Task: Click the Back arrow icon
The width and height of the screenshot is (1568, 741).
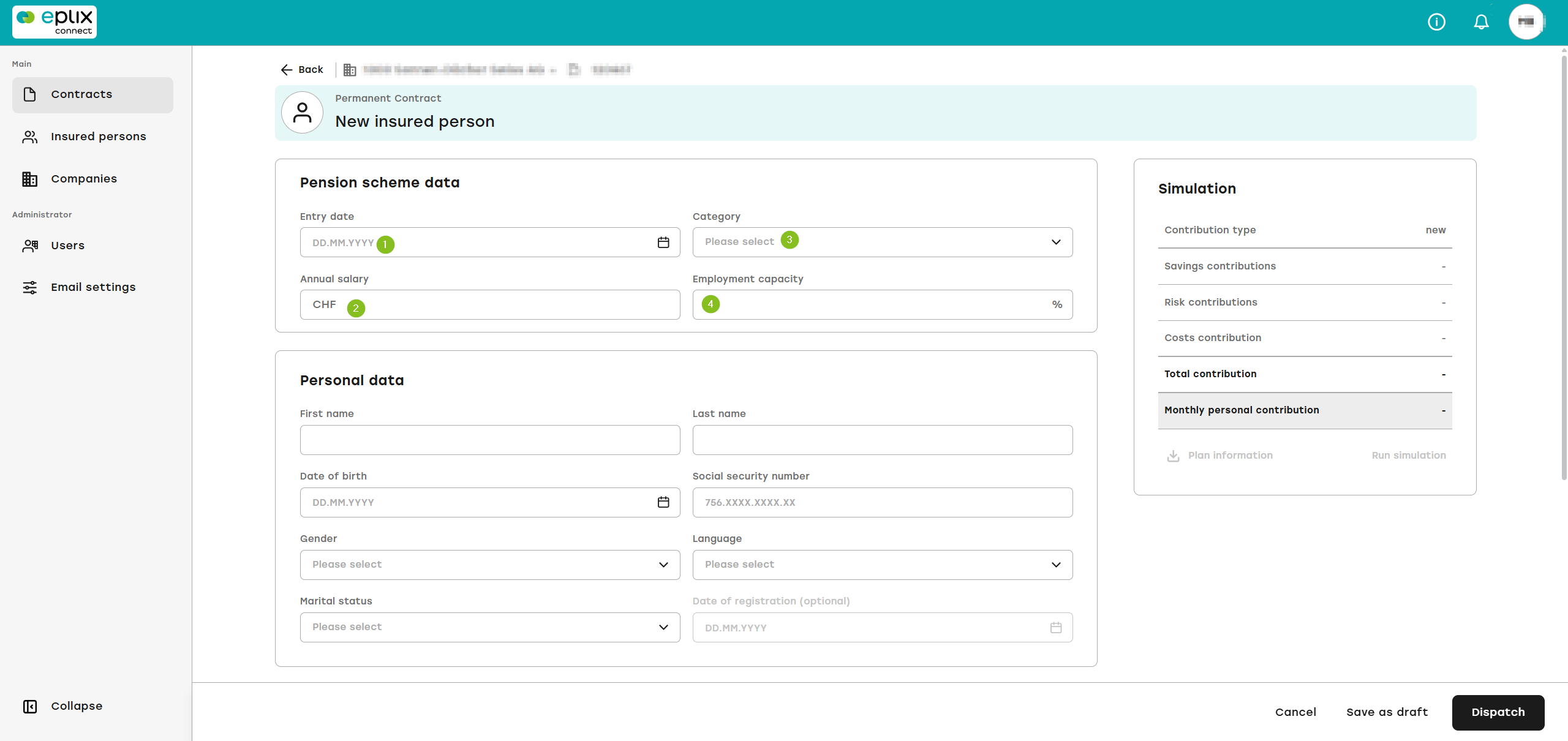Action: coord(286,70)
